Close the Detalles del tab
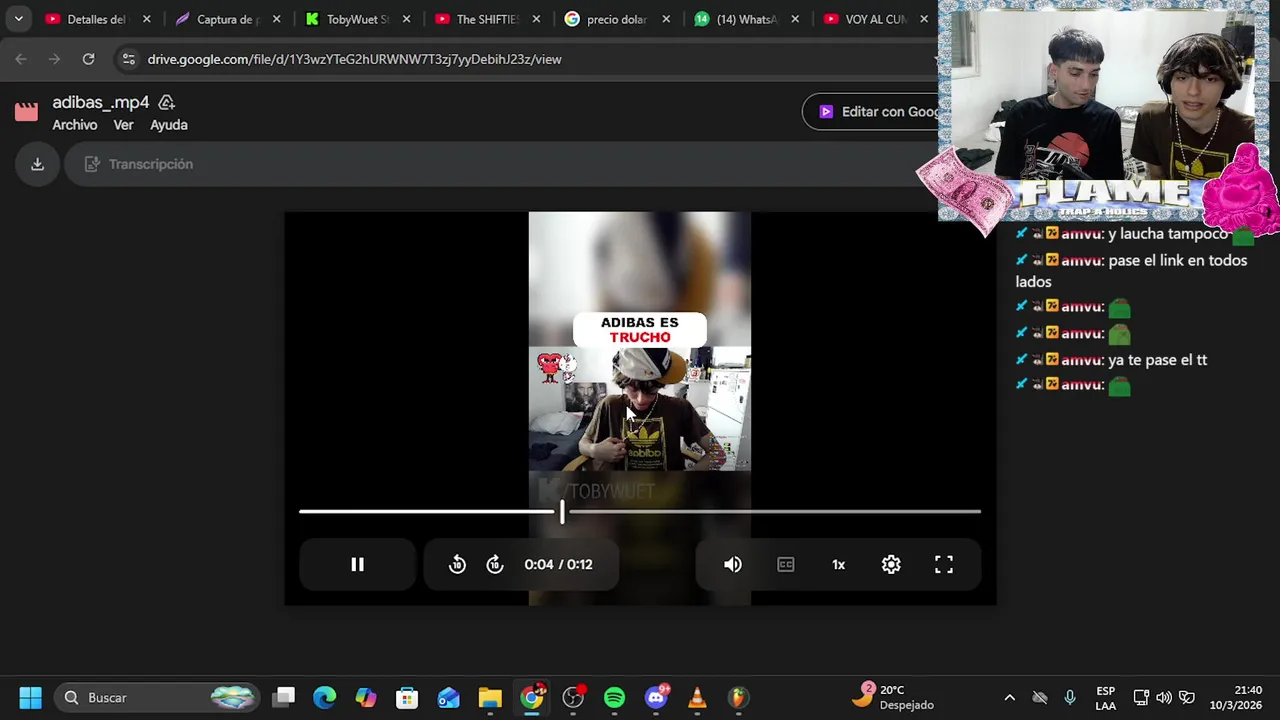This screenshot has height=720, width=1280. tap(146, 19)
